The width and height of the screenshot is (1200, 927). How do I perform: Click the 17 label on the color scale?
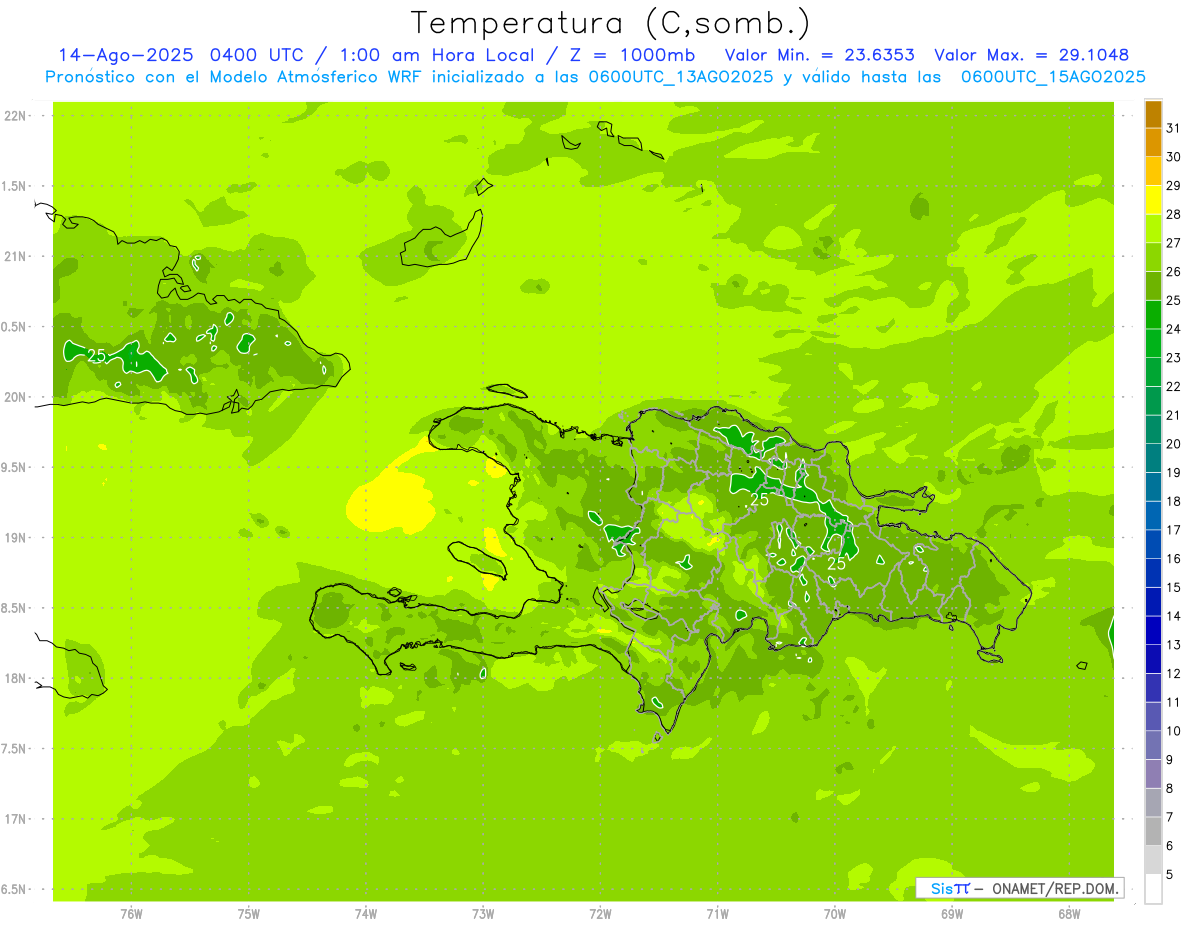pyautogui.click(x=1173, y=530)
